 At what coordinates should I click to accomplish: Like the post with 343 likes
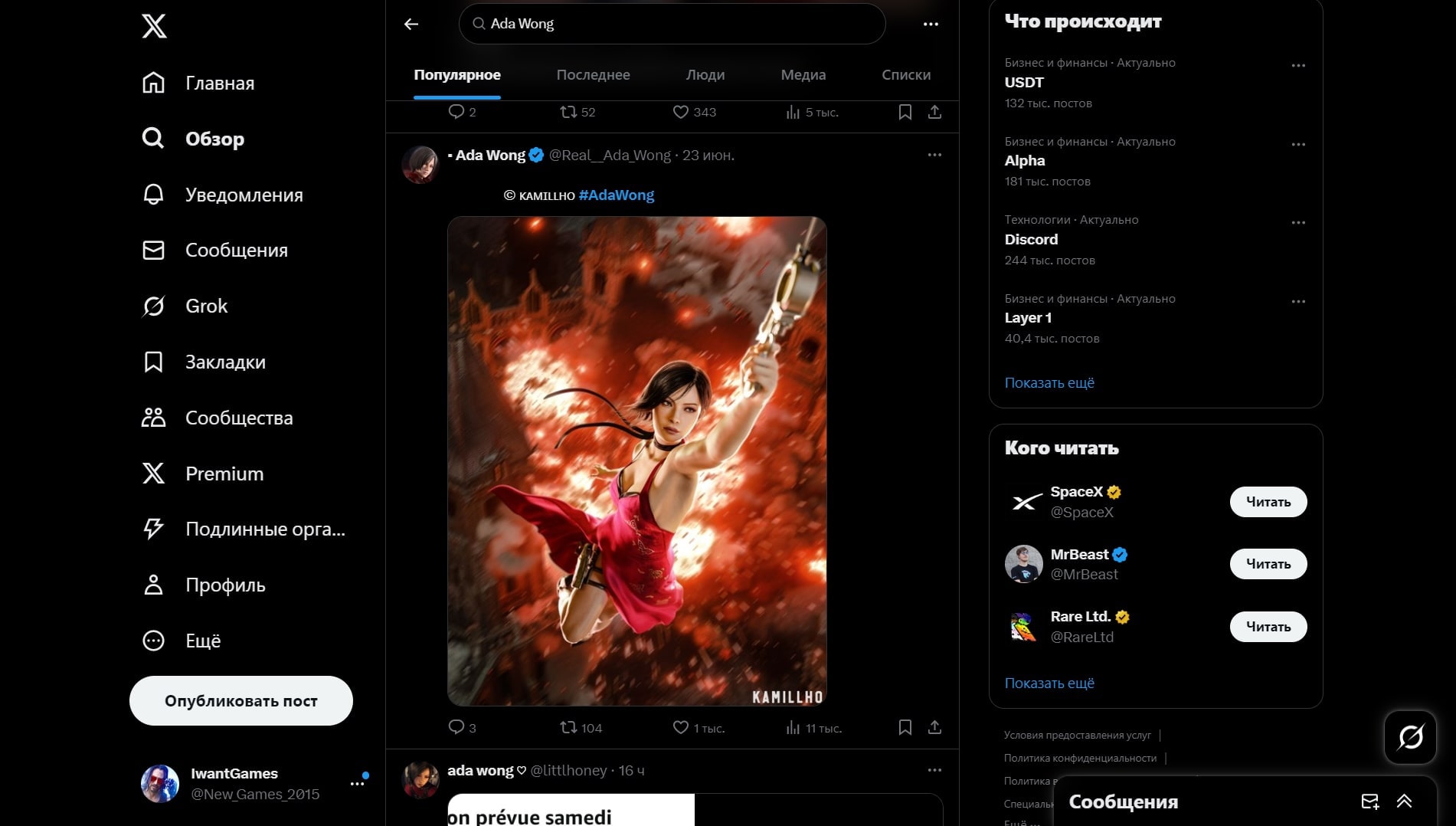[694, 112]
